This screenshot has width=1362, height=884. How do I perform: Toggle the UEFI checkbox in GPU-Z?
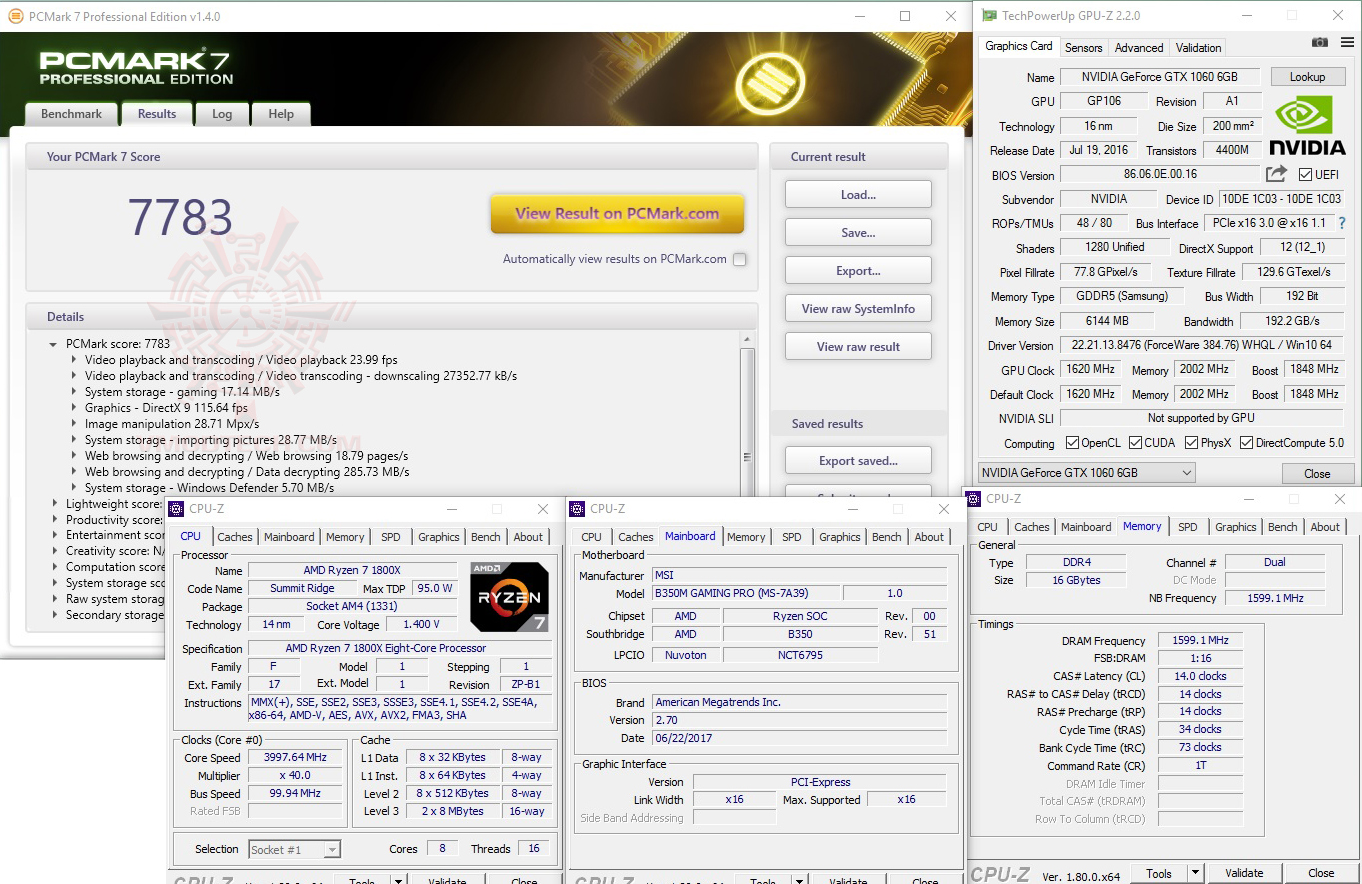pyautogui.click(x=1304, y=175)
